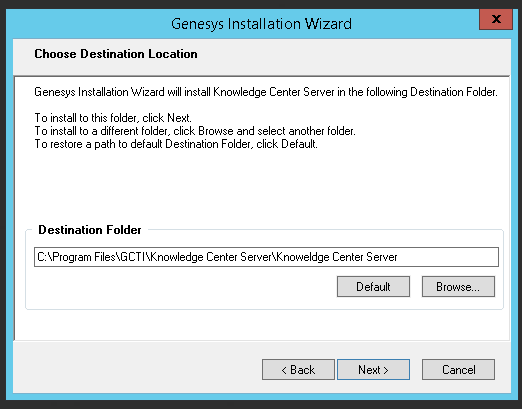Click the 'GCTI' folder name in path

pyautogui.click(x=133, y=257)
